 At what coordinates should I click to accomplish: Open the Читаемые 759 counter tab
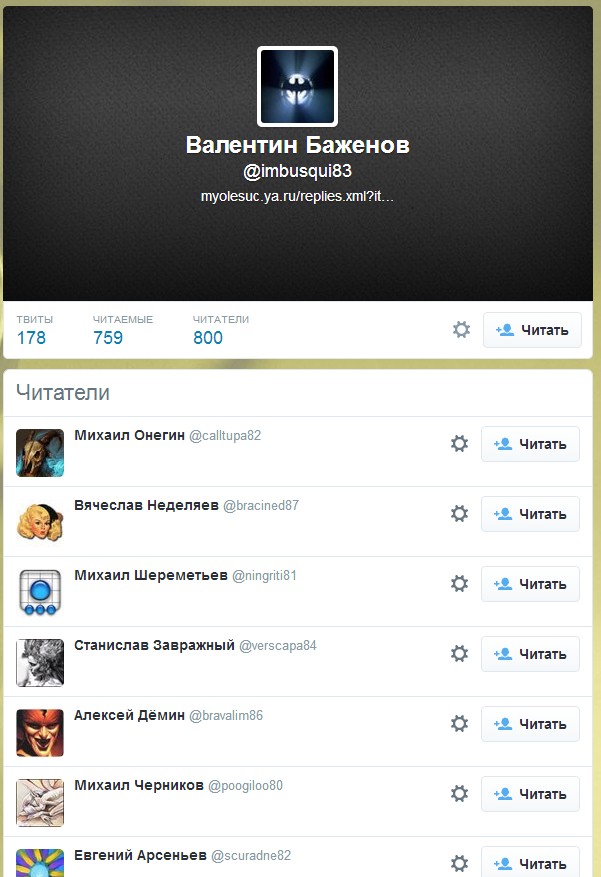coord(122,330)
